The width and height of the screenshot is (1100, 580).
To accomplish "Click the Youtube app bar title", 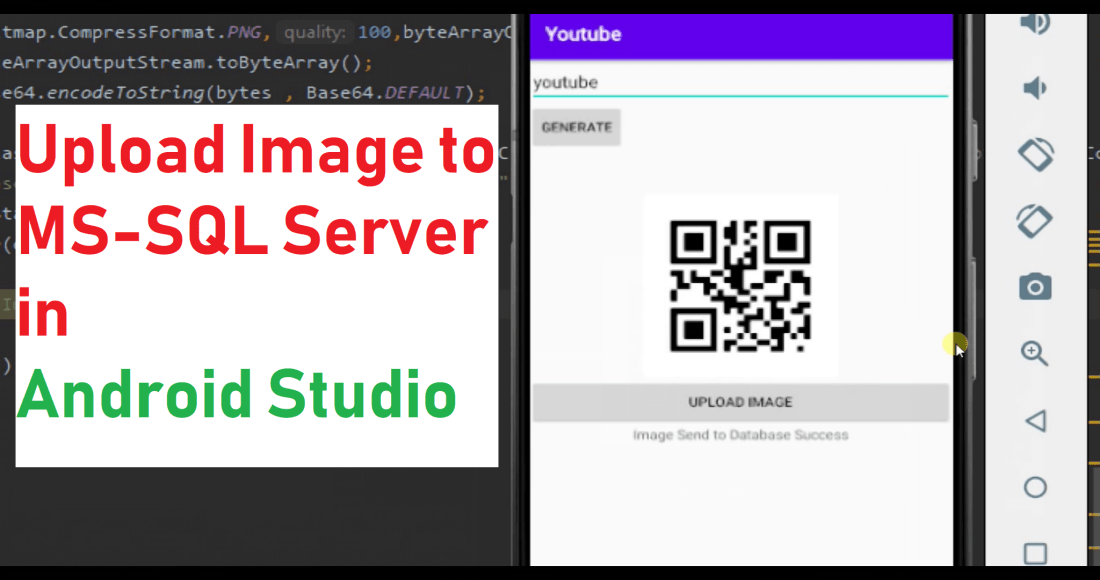I will tap(583, 34).
